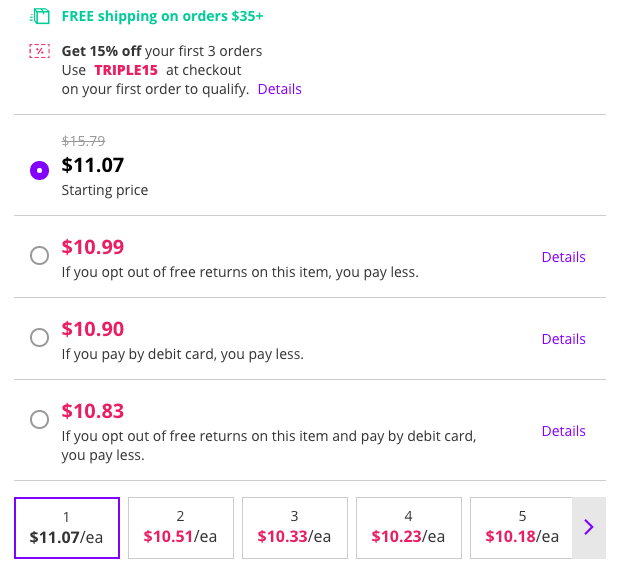Choose quantity 5 at $10.18 each
This screenshot has height=568, width=634.
522,527
